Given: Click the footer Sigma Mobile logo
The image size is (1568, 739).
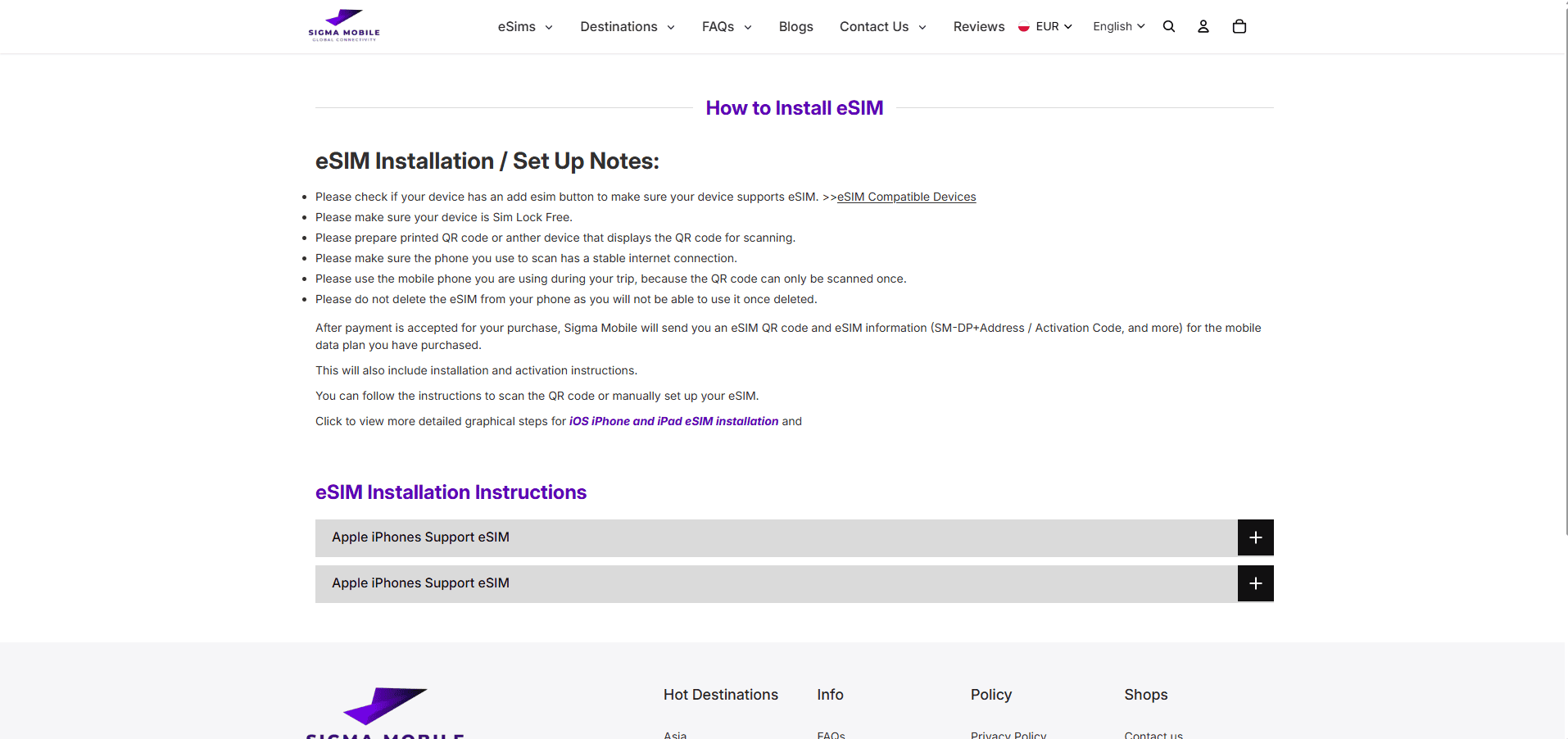Looking at the screenshot, I should [385, 713].
